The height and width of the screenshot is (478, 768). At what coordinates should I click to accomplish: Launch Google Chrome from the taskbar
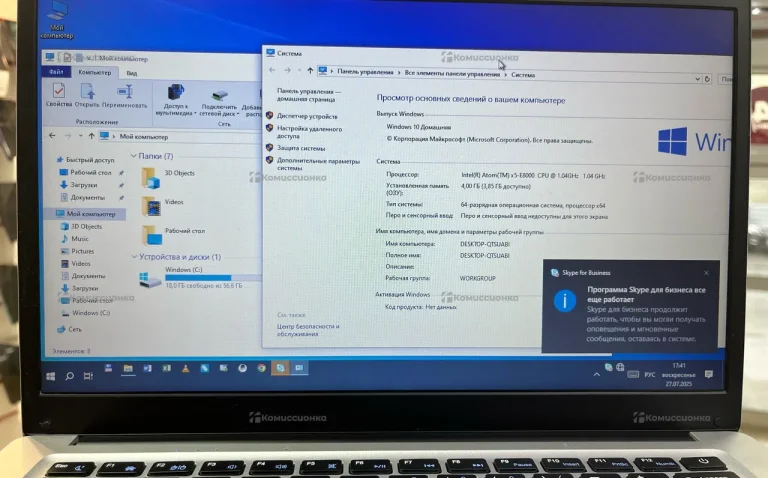[x=262, y=368]
